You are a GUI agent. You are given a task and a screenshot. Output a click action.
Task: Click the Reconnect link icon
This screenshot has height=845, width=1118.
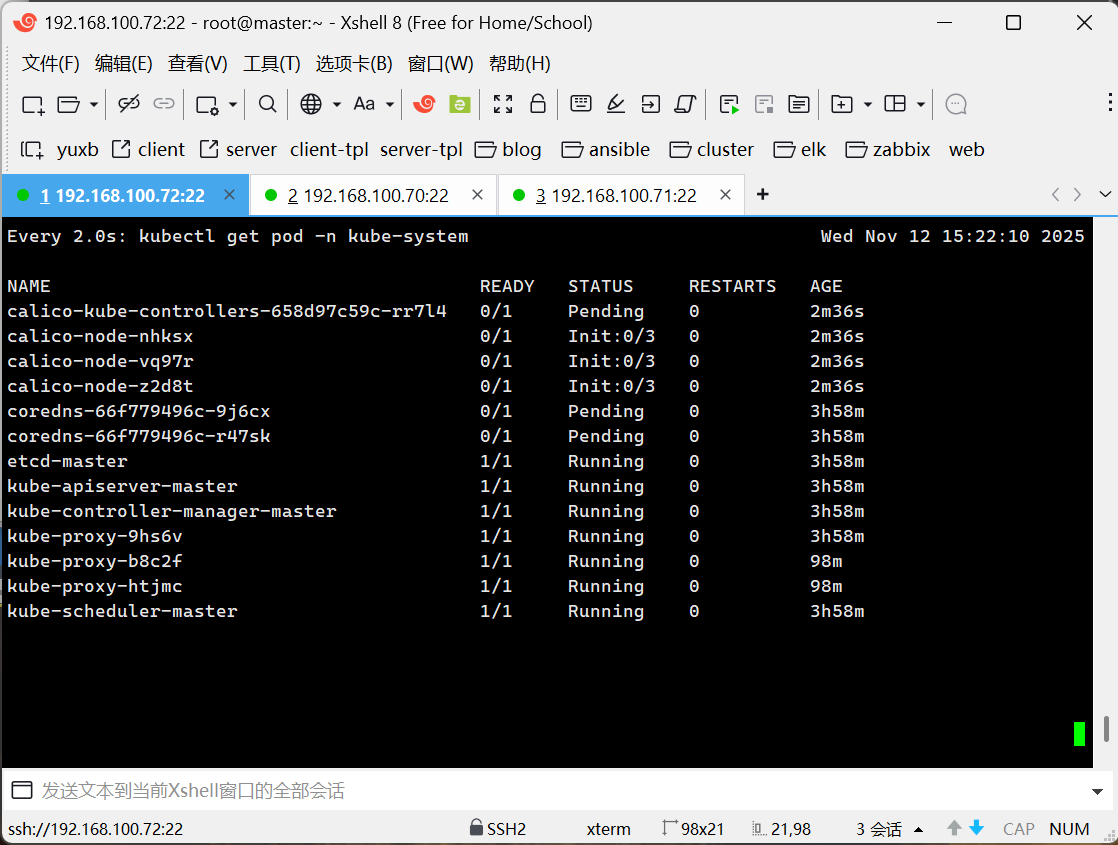coord(164,104)
